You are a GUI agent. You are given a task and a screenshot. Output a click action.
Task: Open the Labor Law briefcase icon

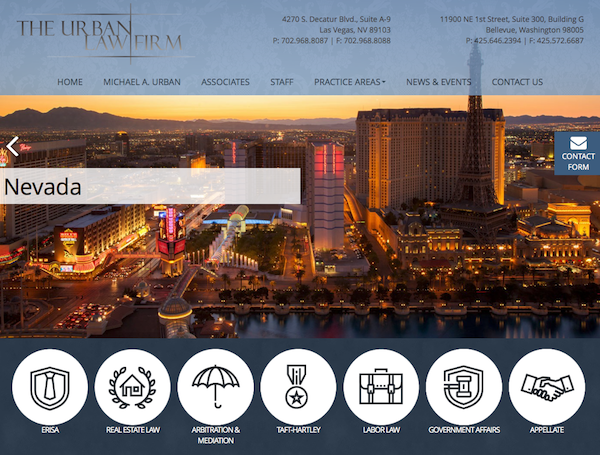click(x=381, y=387)
